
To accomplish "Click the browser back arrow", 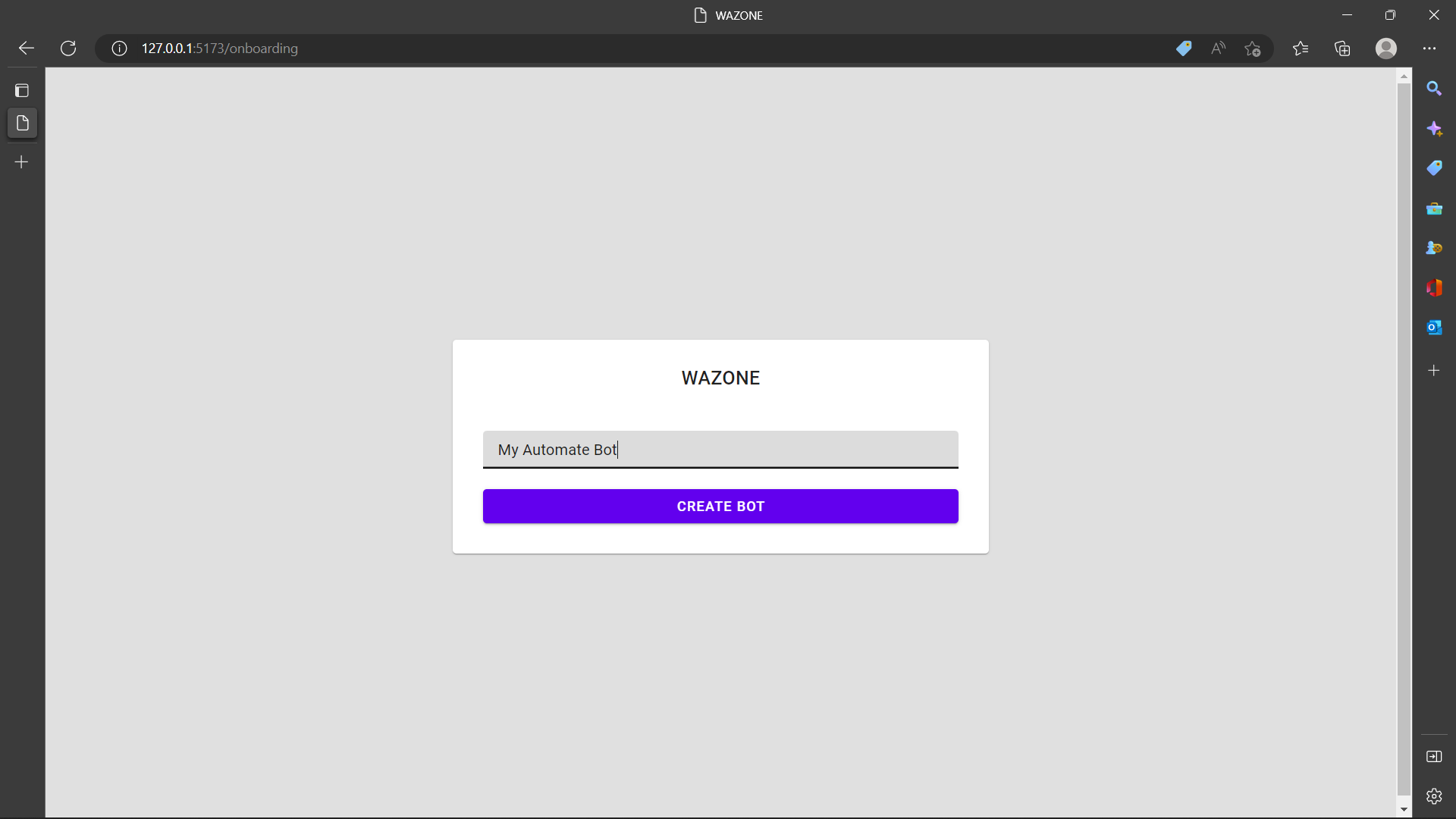I will click(27, 49).
